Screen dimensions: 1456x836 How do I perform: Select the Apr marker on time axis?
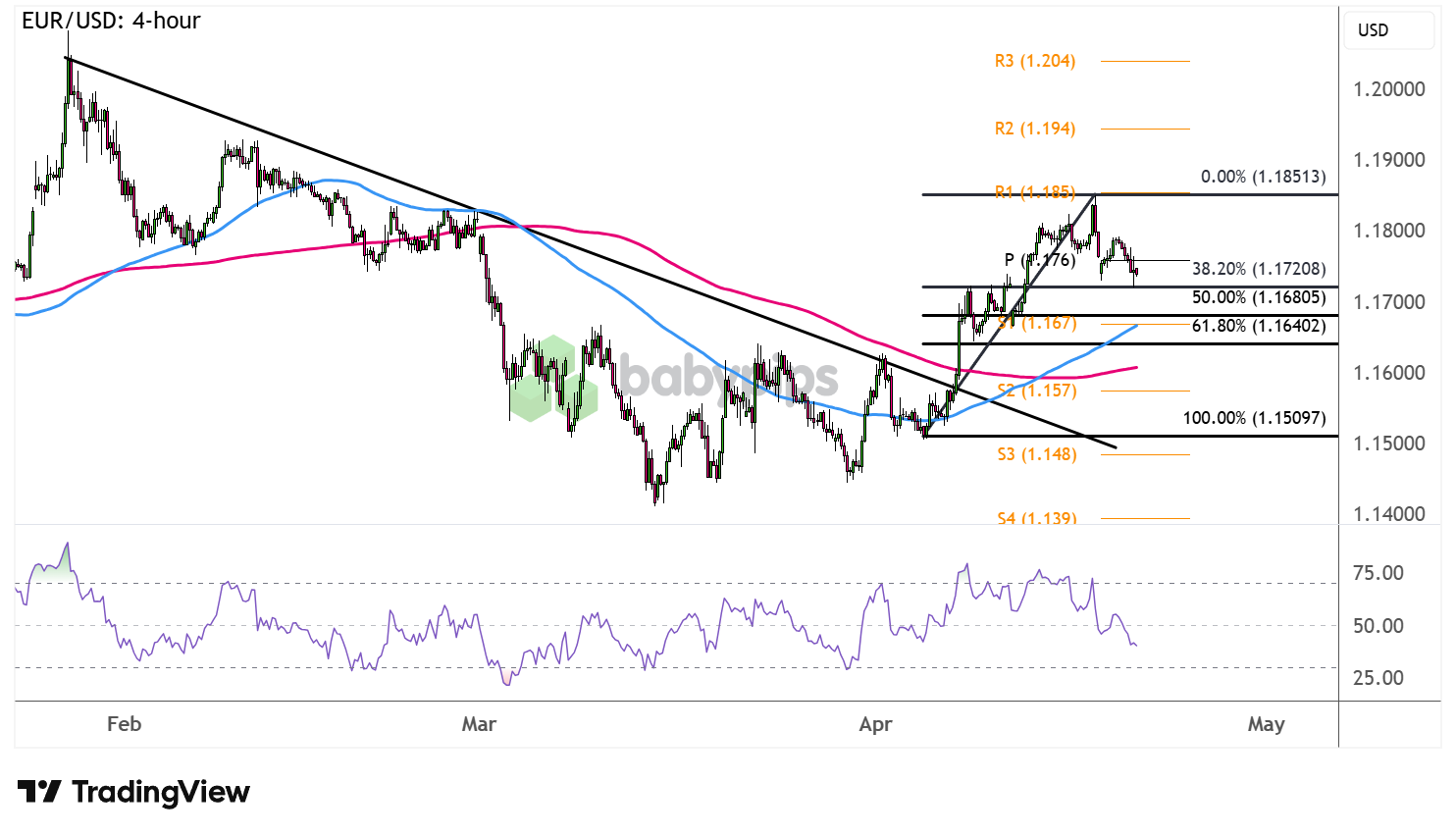(875, 724)
